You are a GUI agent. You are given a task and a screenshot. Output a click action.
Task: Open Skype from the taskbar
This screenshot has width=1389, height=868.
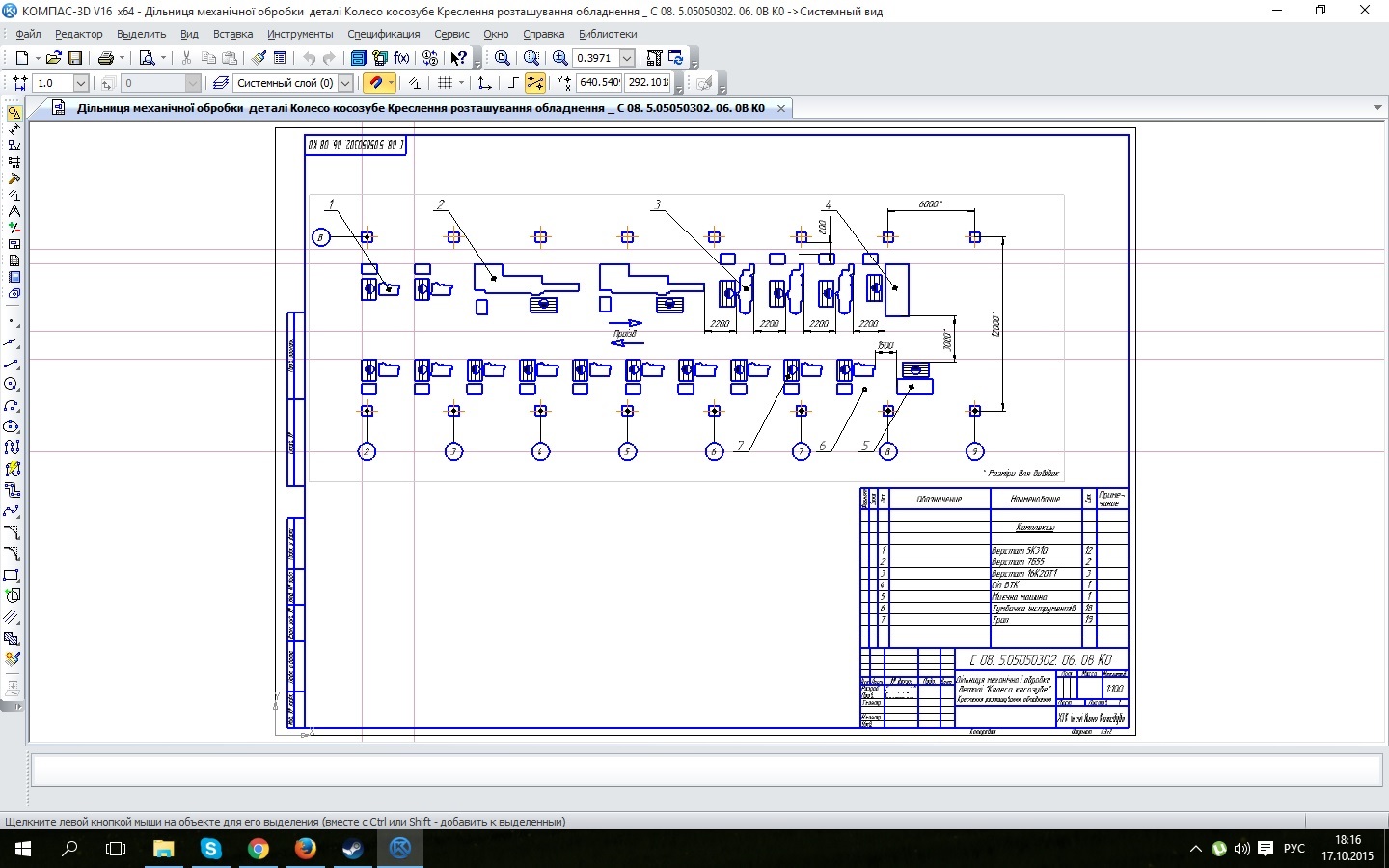coord(210,849)
